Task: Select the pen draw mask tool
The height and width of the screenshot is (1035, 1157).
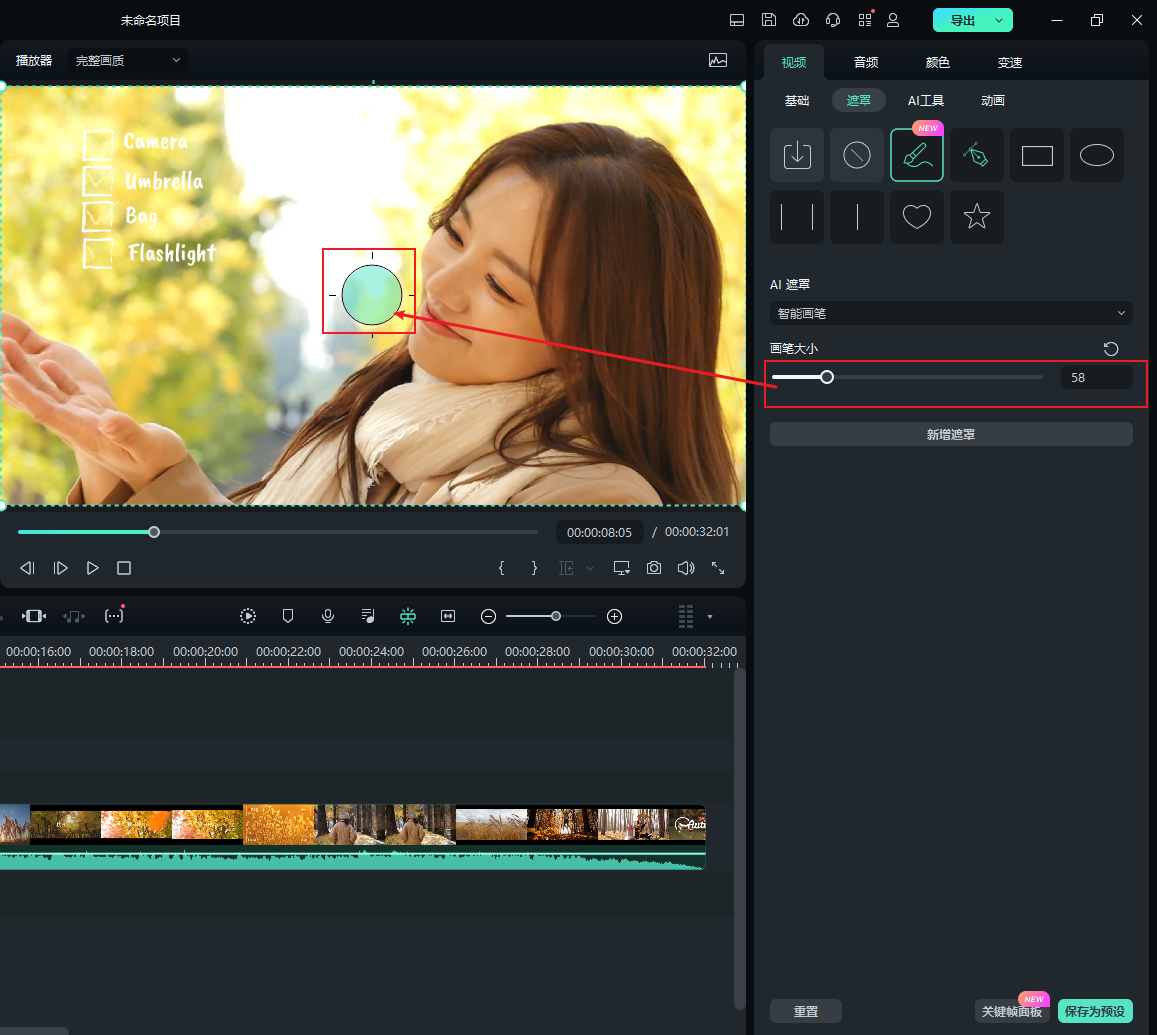Action: pyautogui.click(x=976, y=155)
